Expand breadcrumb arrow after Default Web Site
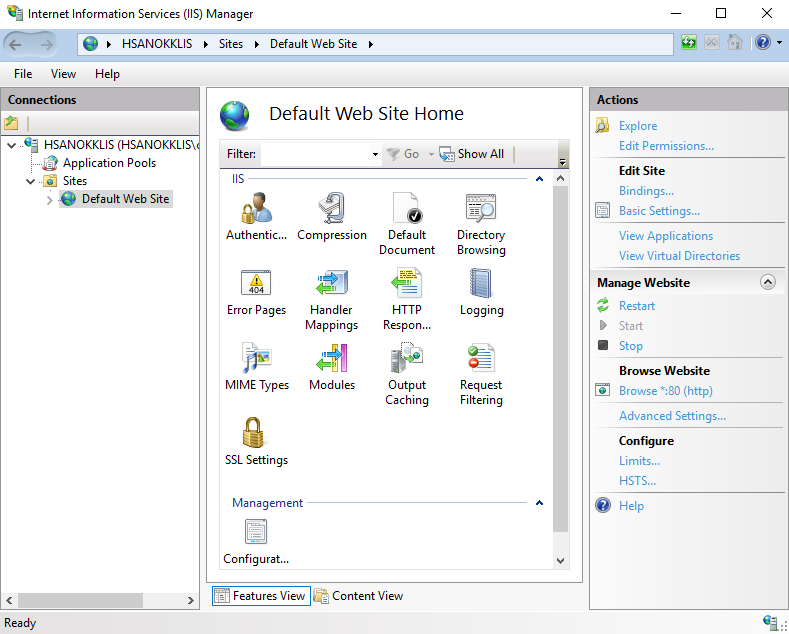The image size is (789, 634). pos(371,44)
